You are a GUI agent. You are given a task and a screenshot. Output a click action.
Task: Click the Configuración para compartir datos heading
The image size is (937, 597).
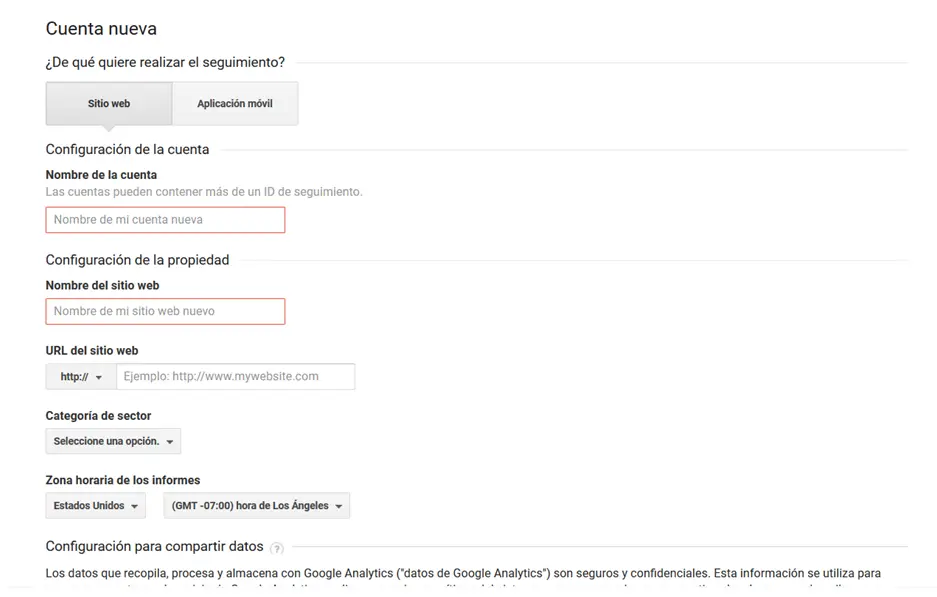coord(153,546)
